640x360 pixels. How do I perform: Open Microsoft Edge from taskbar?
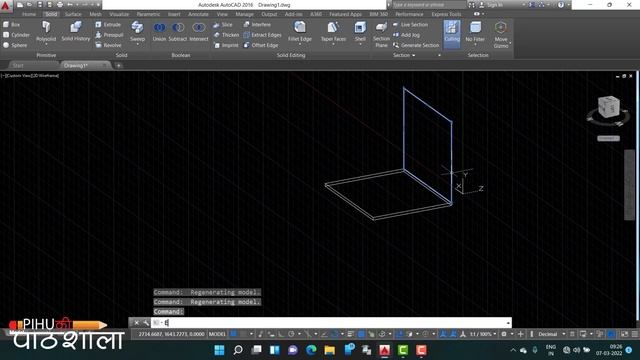point(311,350)
